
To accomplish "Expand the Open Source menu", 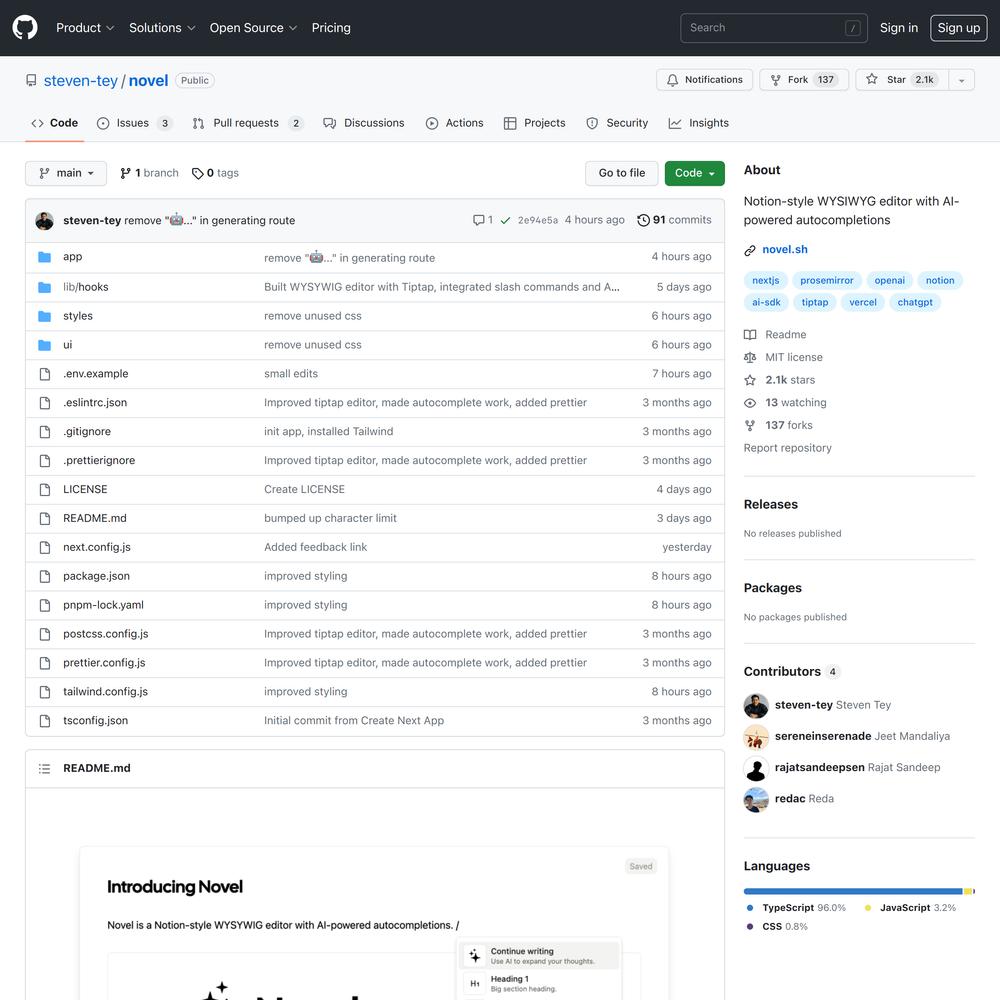I will tap(253, 27).
